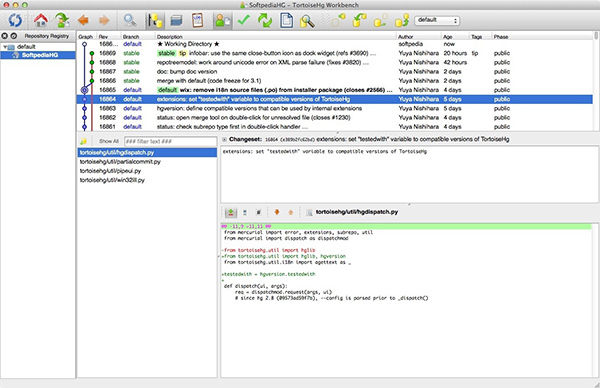
Task: Toggle the file annotate view button
Action: pos(259,212)
